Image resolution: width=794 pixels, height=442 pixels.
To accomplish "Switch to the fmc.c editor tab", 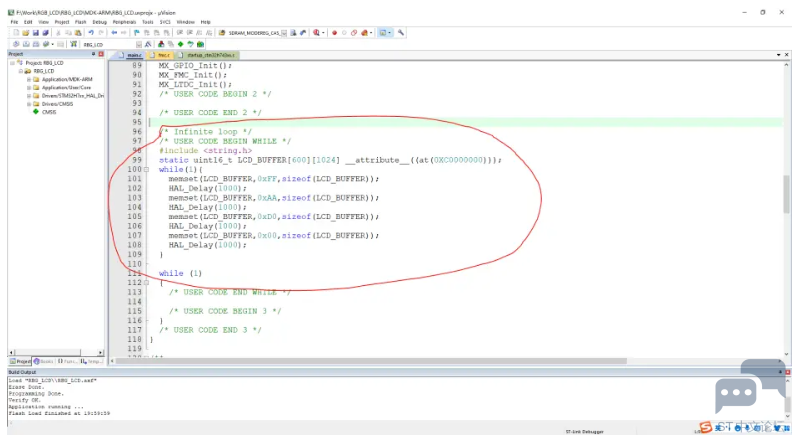I will 161,55.
